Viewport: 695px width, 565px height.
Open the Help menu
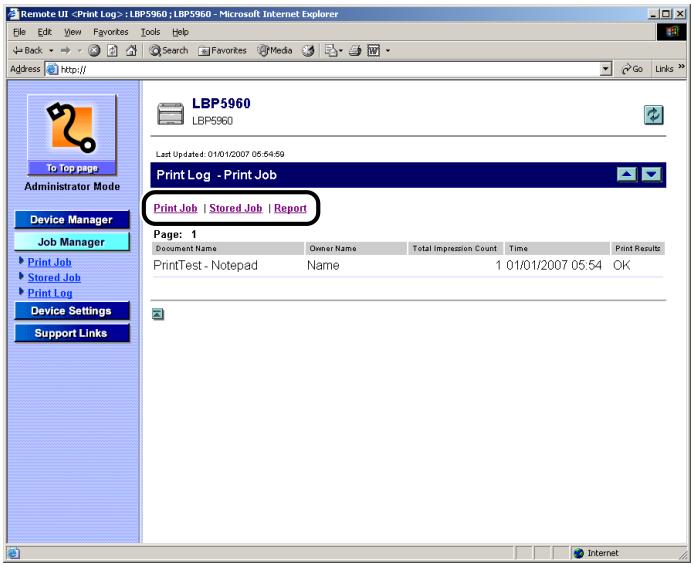point(180,32)
